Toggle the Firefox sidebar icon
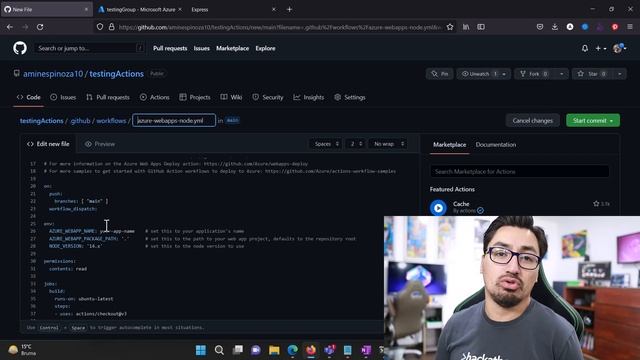Viewport: 640px width, 360px height. pos(481,27)
